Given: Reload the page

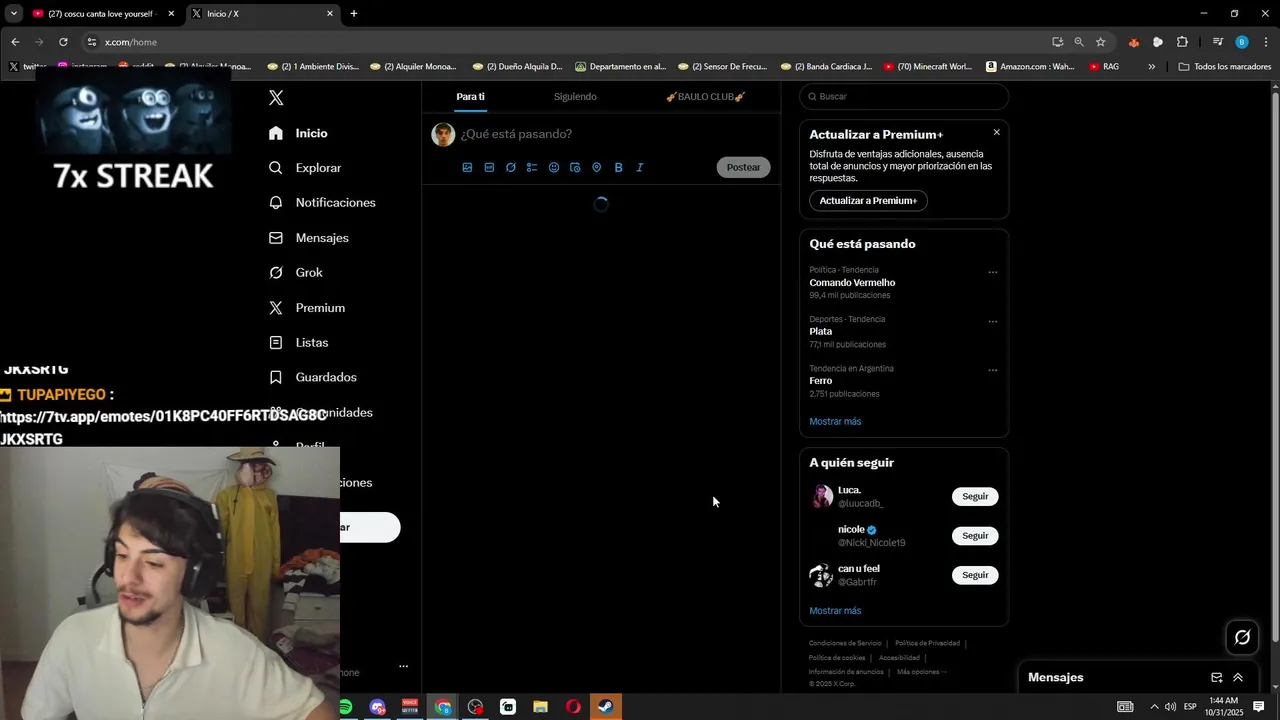Looking at the screenshot, I should pyautogui.click(x=63, y=42).
